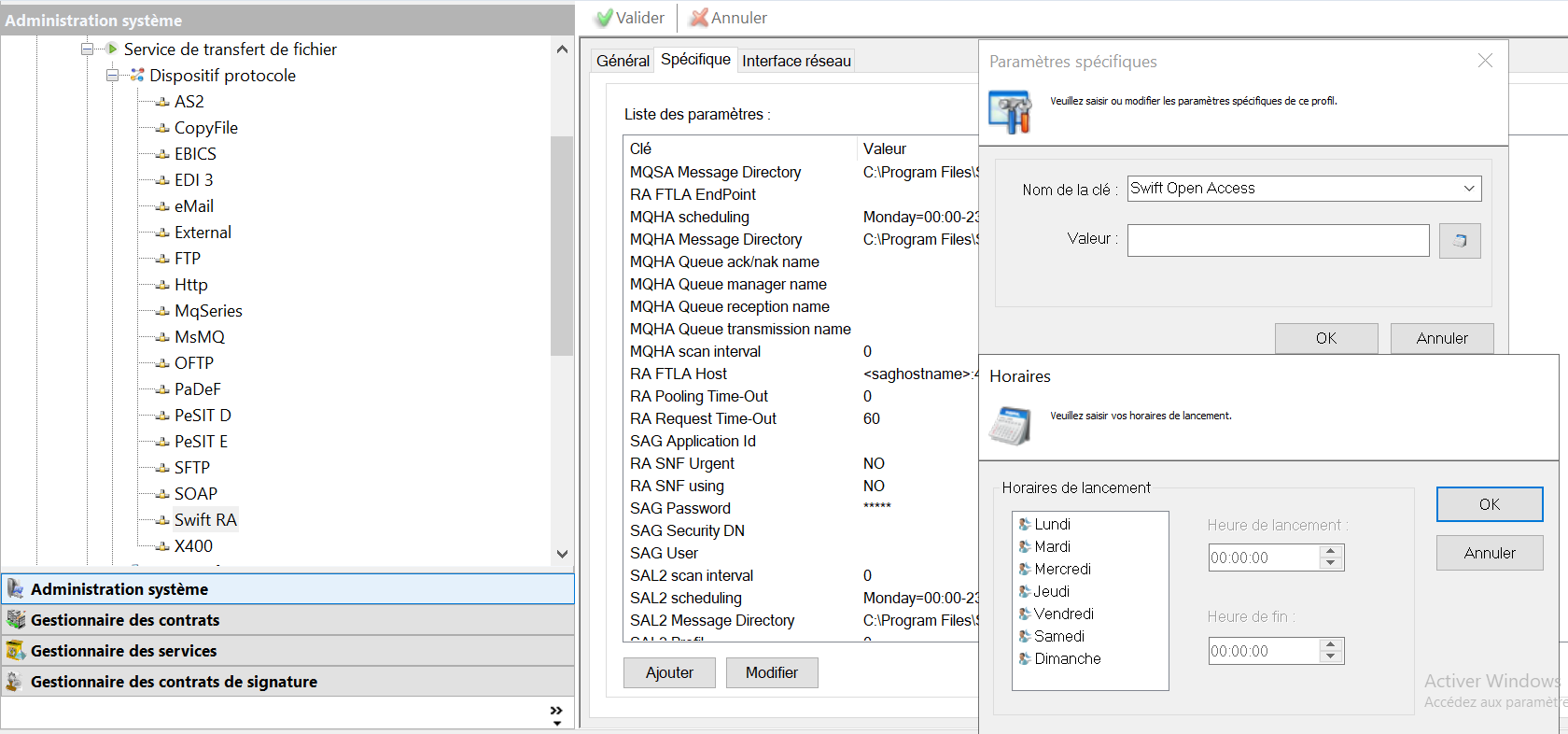Screen dimensions: 1568x734
Task: Click the Gestionnaire des contrats icon
Action: (16, 620)
